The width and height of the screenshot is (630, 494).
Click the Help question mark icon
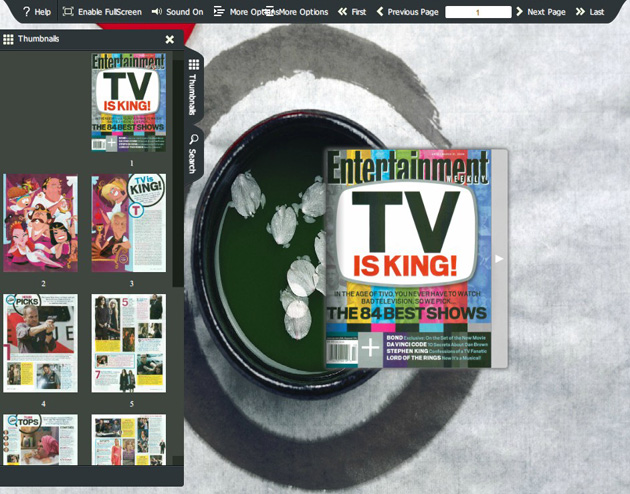point(27,12)
